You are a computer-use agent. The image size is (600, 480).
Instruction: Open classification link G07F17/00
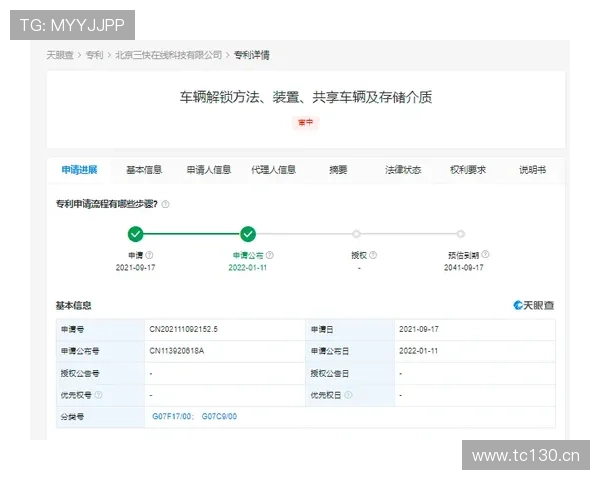click(x=173, y=416)
